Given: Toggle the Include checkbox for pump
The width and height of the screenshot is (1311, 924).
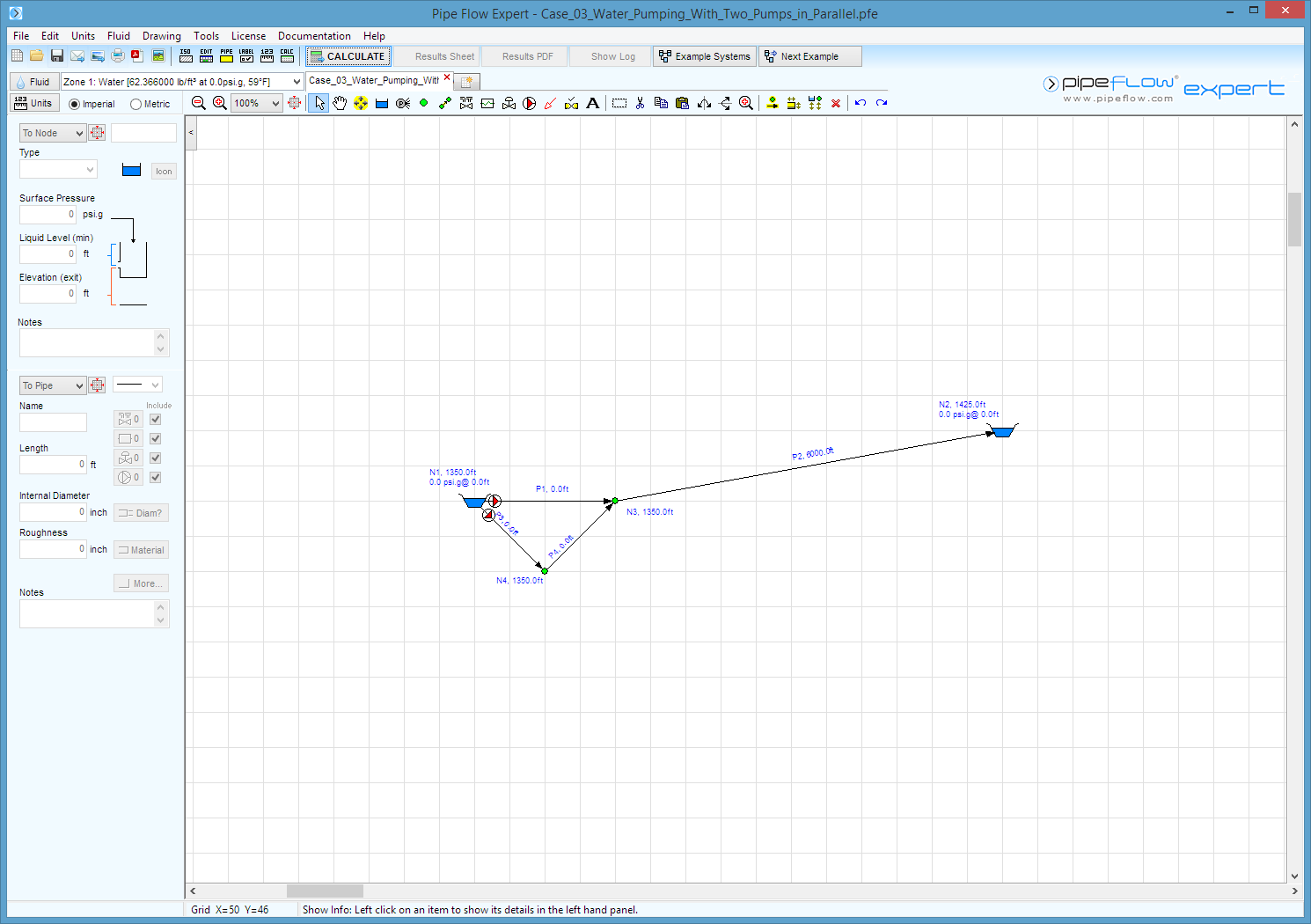Looking at the screenshot, I should 156,478.
